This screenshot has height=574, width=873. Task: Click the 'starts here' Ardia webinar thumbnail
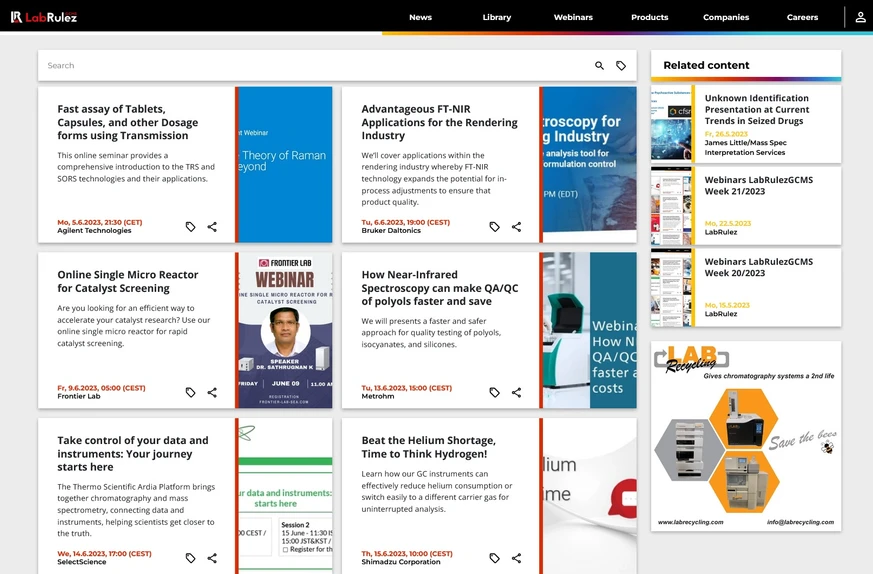point(285,495)
